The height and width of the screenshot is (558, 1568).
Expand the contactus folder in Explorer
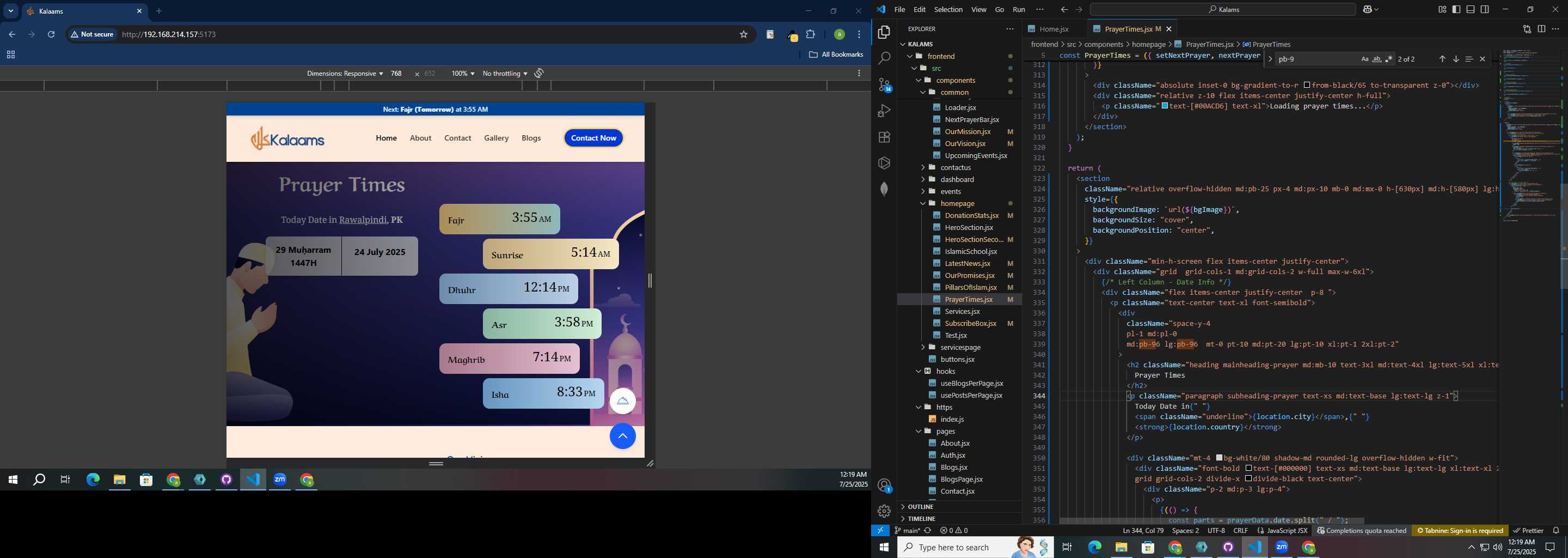pos(955,167)
